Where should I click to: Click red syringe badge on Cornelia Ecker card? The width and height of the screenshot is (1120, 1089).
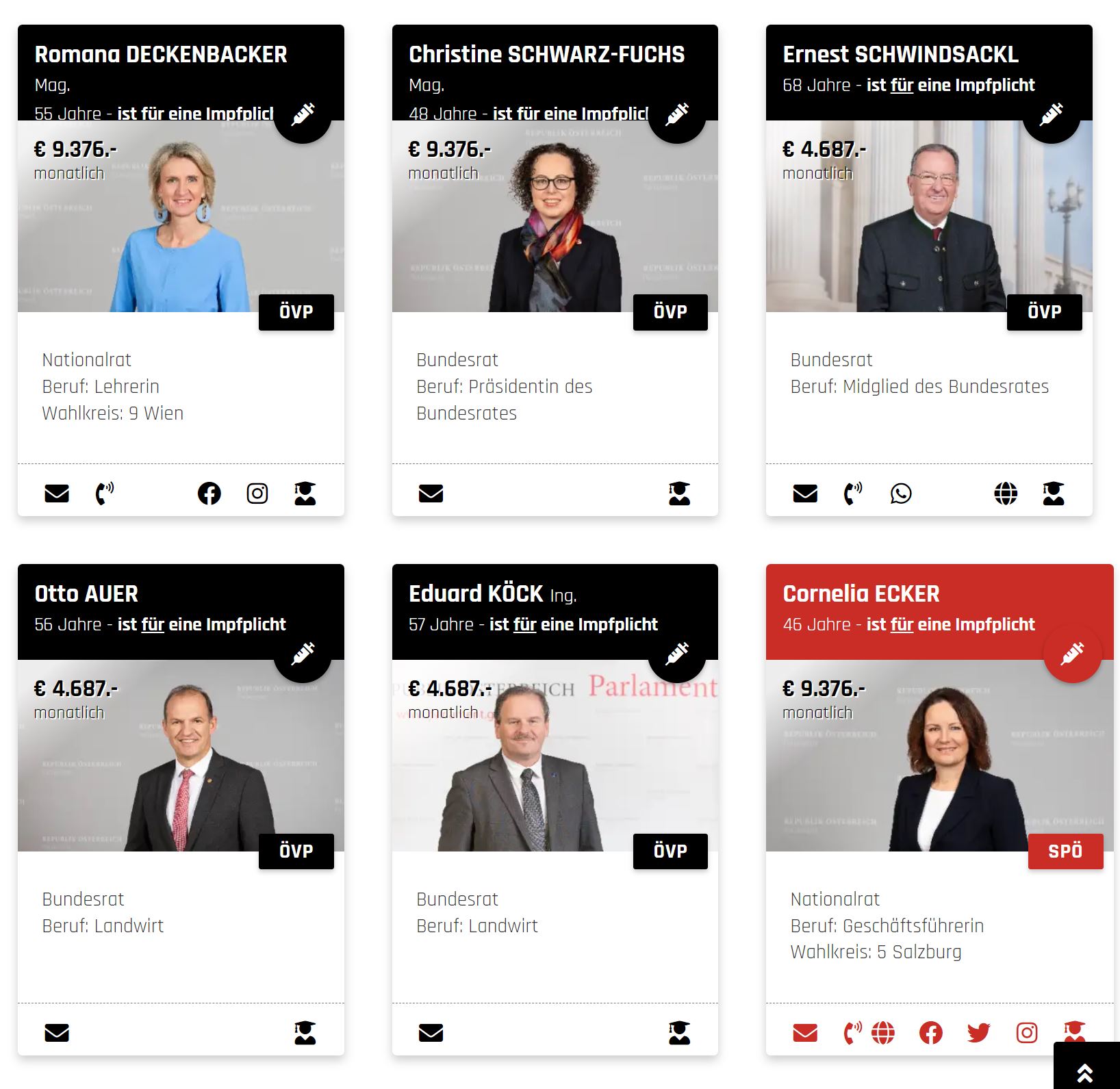click(1073, 654)
